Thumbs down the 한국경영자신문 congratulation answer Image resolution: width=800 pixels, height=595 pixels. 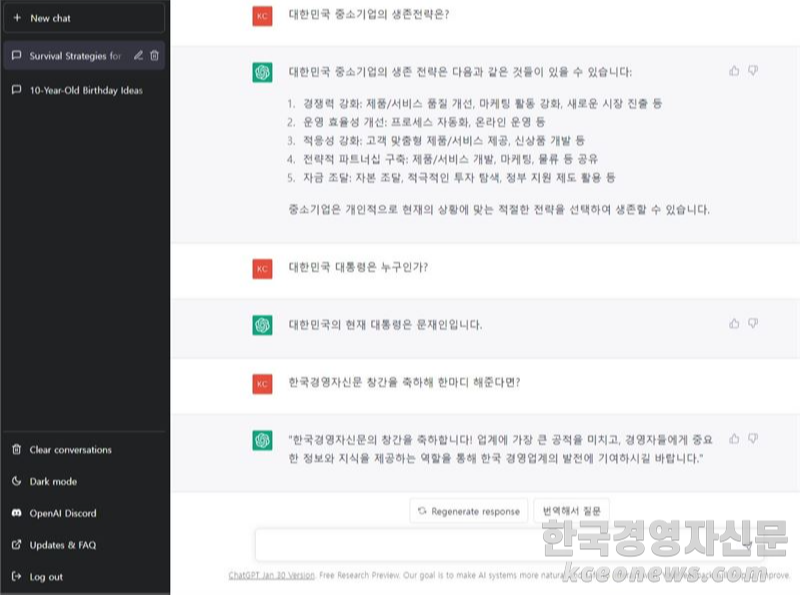click(x=753, y=439)
